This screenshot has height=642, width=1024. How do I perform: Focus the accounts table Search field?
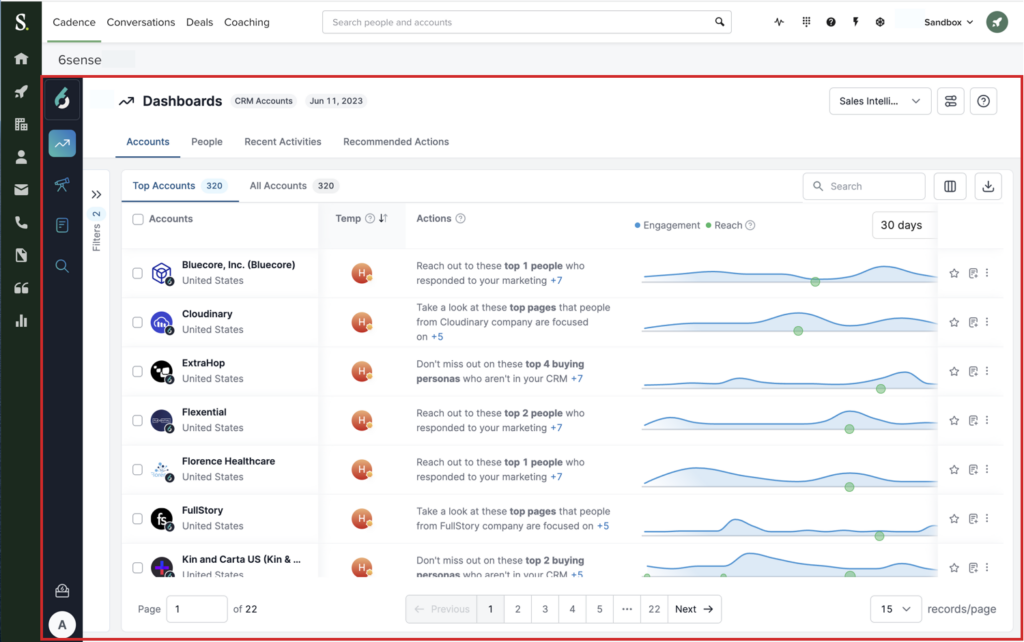(x=864, y=187)
